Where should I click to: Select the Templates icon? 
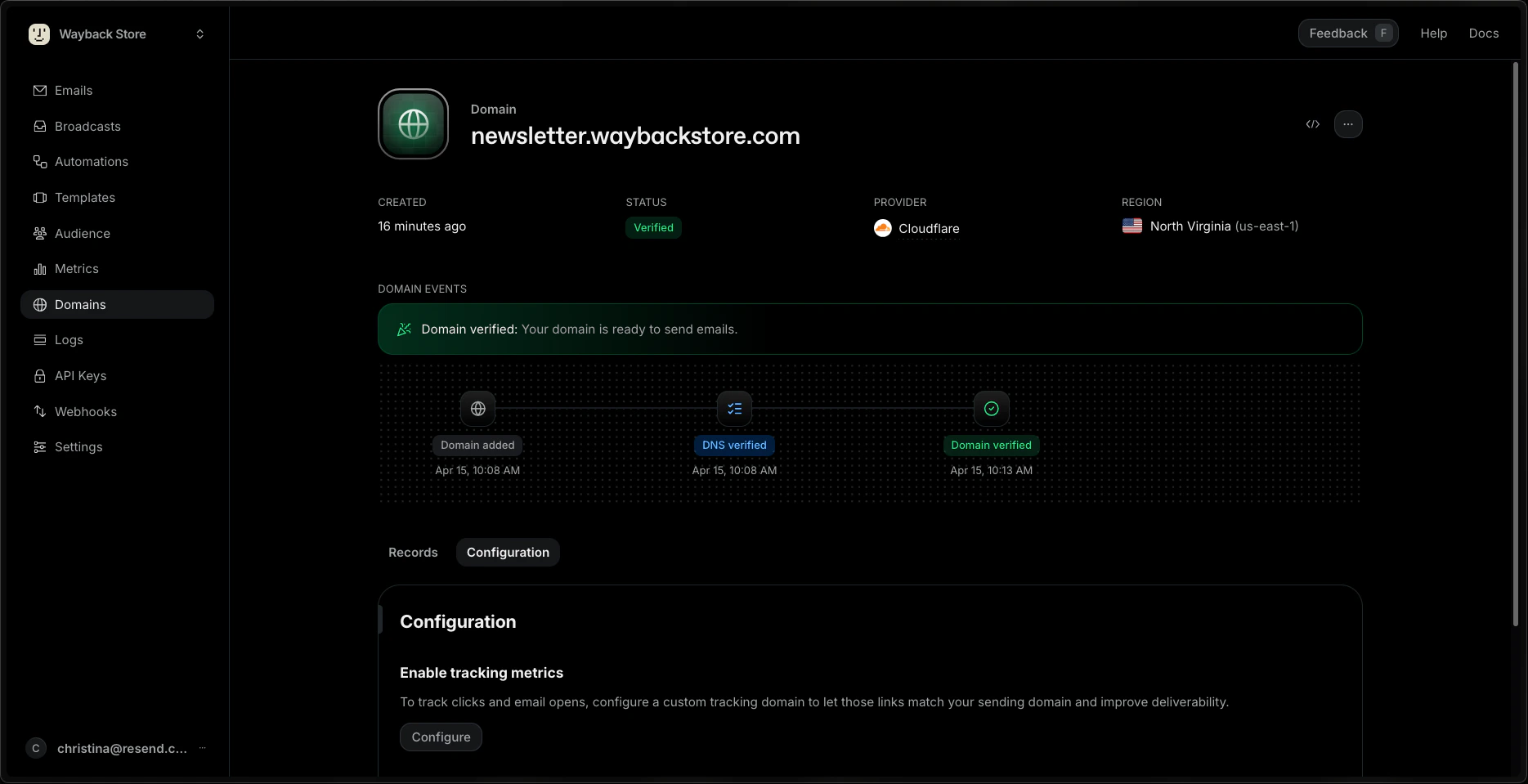39,197
